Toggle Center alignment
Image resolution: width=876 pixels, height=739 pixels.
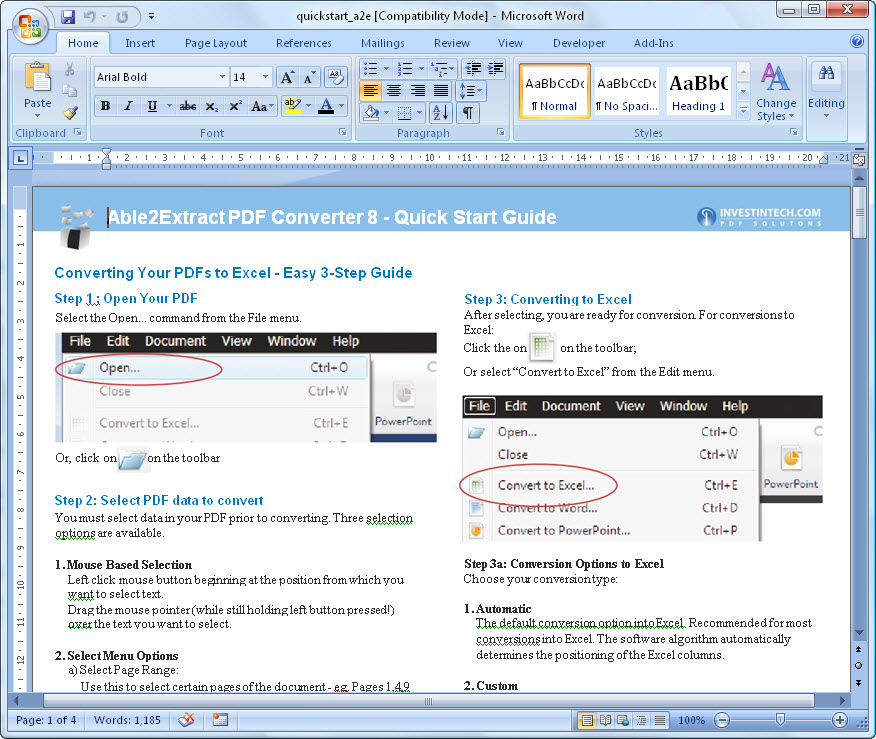(394, 90)
